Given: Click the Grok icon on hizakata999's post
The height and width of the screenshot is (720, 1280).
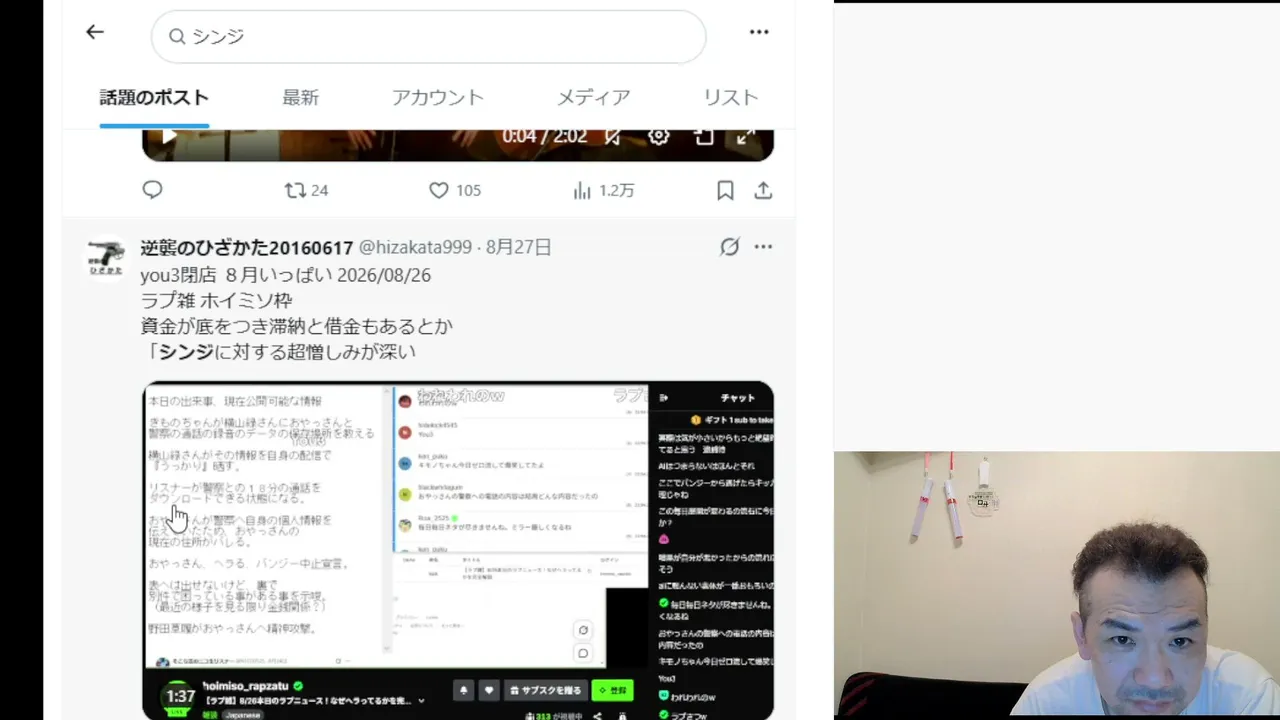Looking at the screenshot, I should [x=730, y=247].
